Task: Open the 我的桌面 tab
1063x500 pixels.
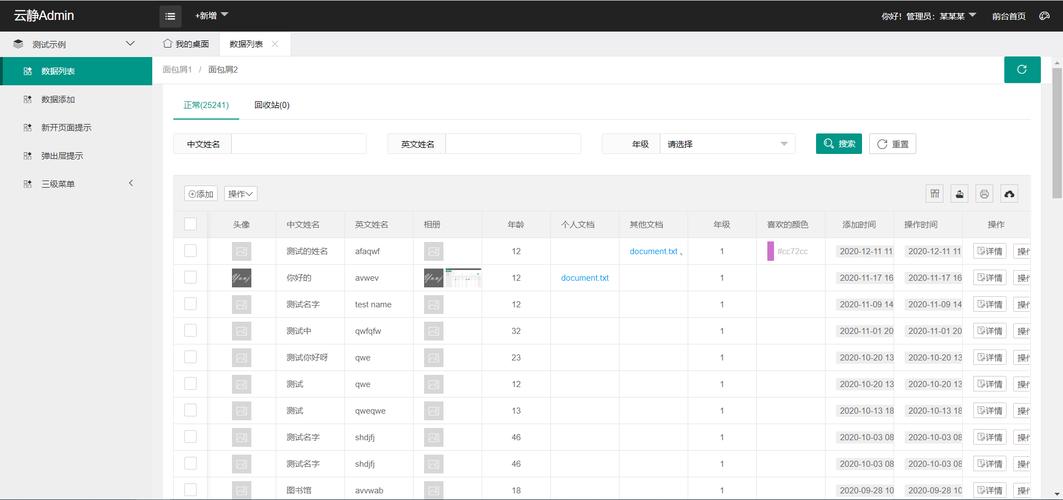Action: click(x=185, y=44)
